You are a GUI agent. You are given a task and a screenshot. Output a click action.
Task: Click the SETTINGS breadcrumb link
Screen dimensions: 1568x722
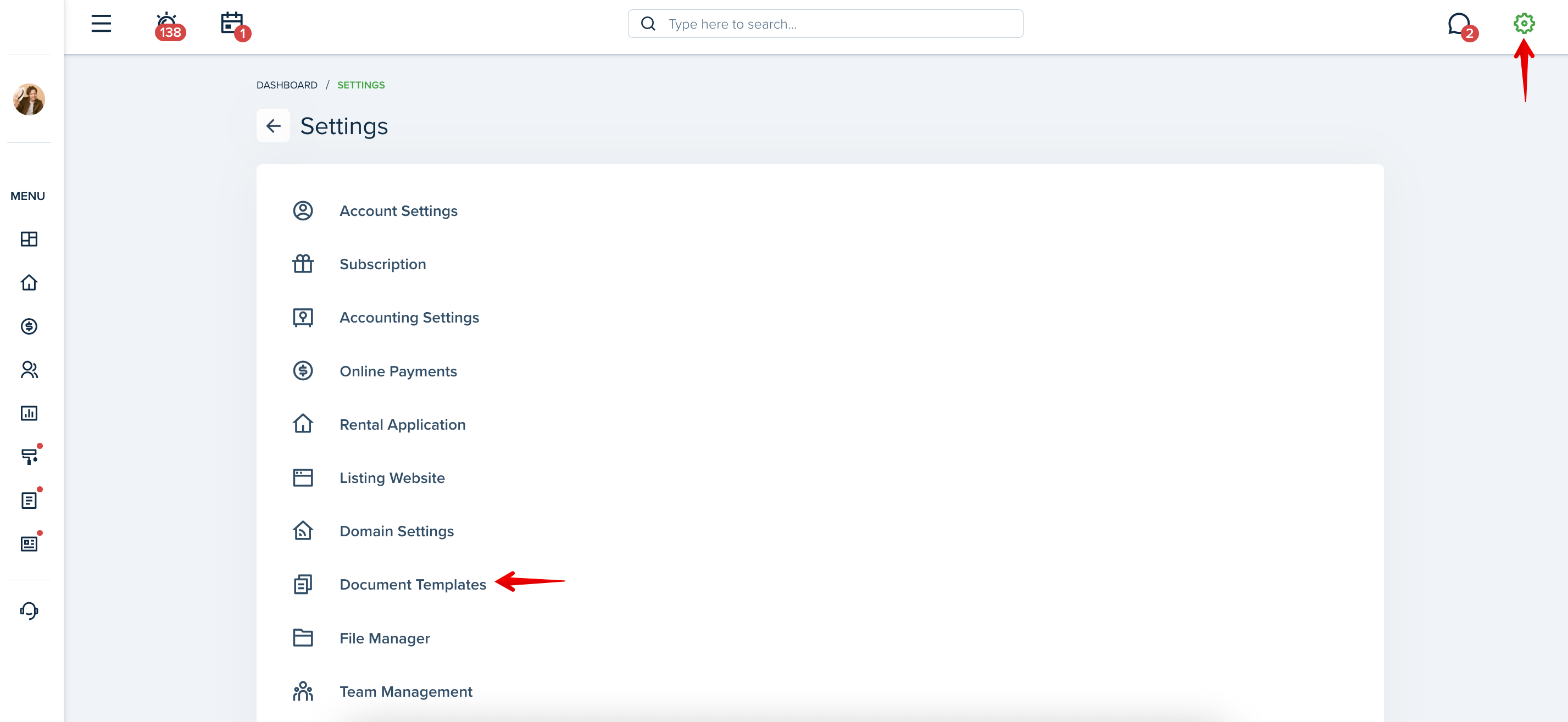[361, 85]
